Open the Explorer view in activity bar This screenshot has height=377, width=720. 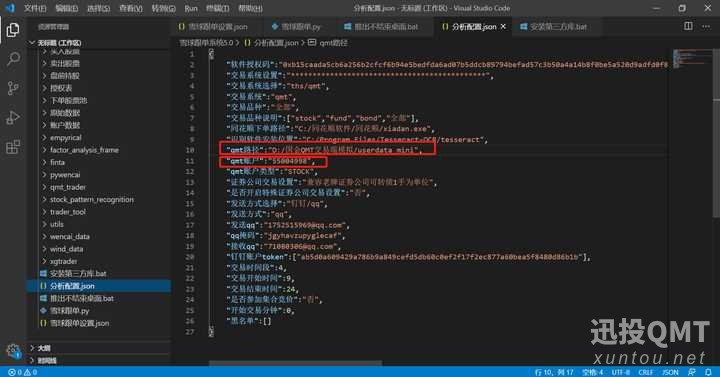[x=13, y=30]
